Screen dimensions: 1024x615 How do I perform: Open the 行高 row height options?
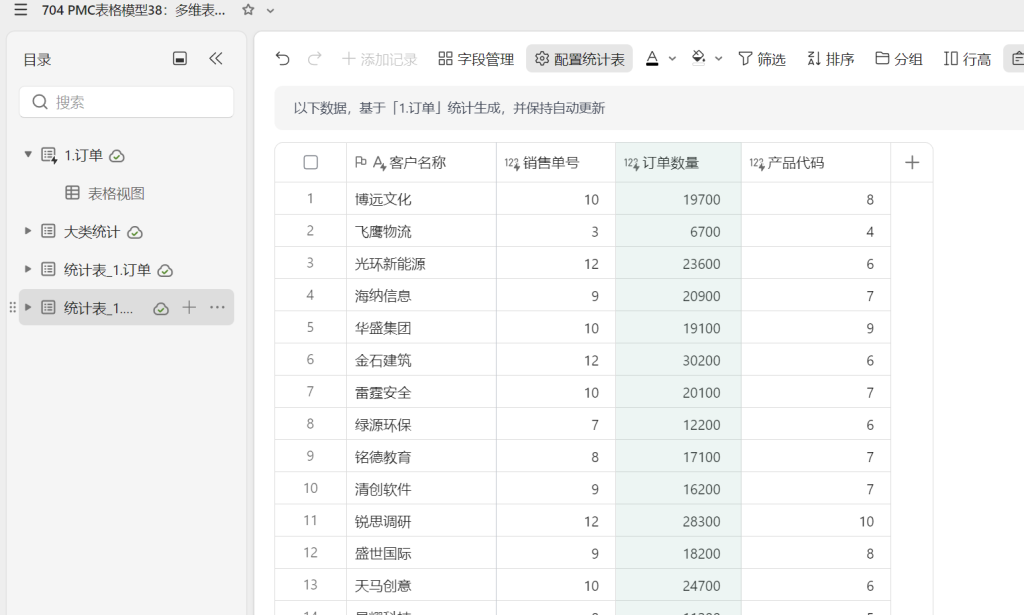click(x=967, y=59)
